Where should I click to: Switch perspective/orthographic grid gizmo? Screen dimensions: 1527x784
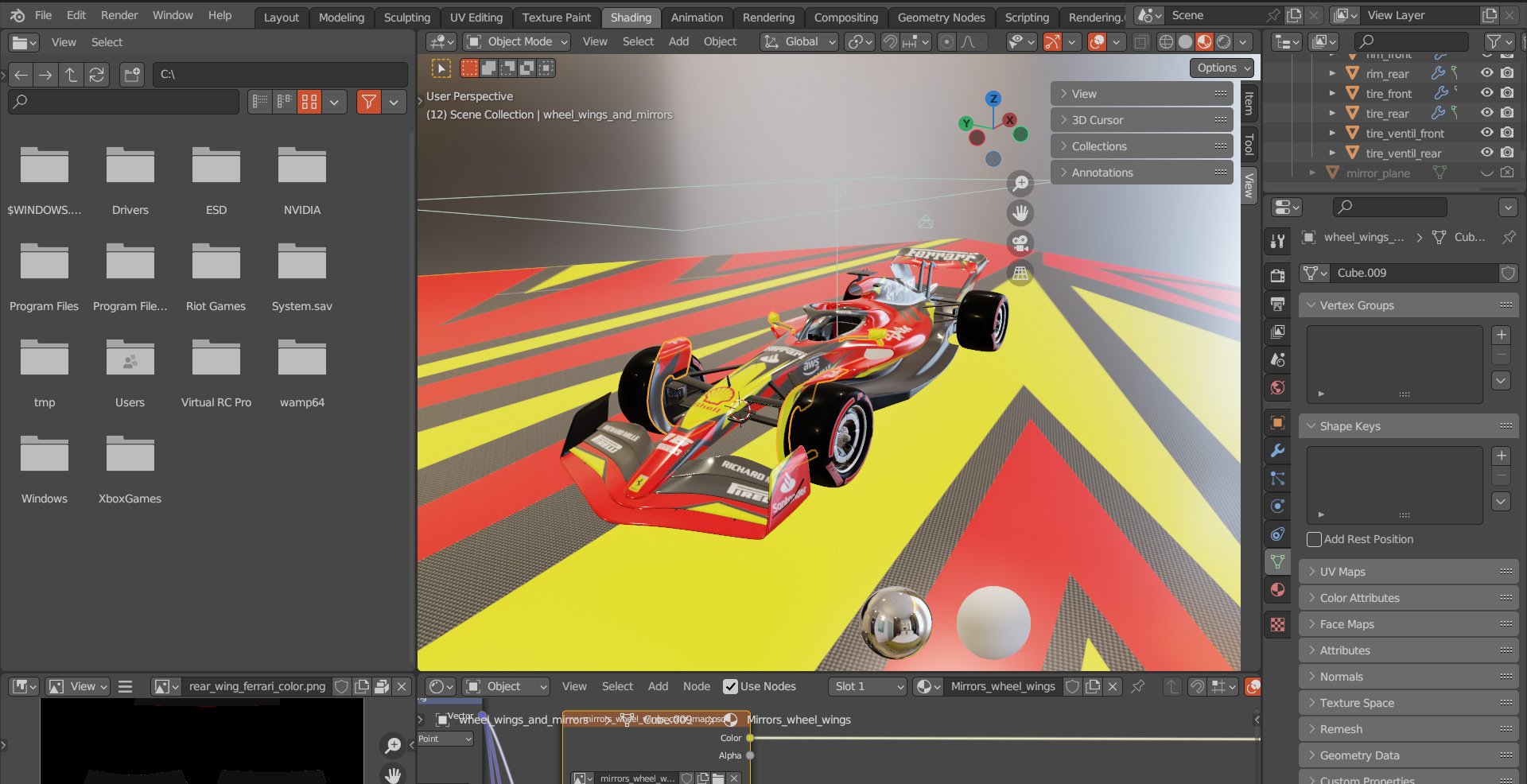[1020, 273]
